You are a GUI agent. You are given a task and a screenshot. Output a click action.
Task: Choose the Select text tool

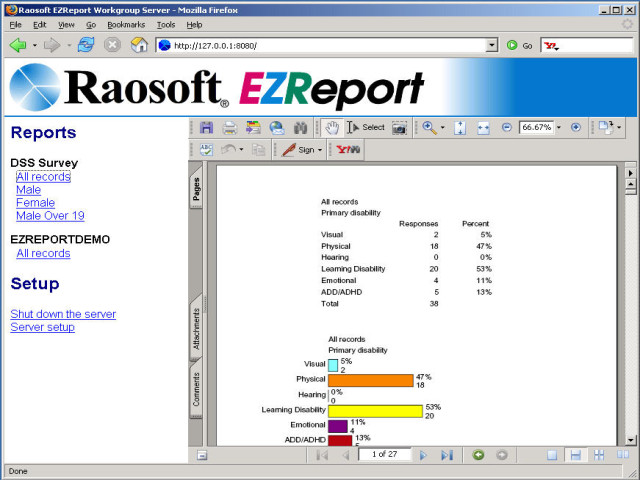point(366,128)
